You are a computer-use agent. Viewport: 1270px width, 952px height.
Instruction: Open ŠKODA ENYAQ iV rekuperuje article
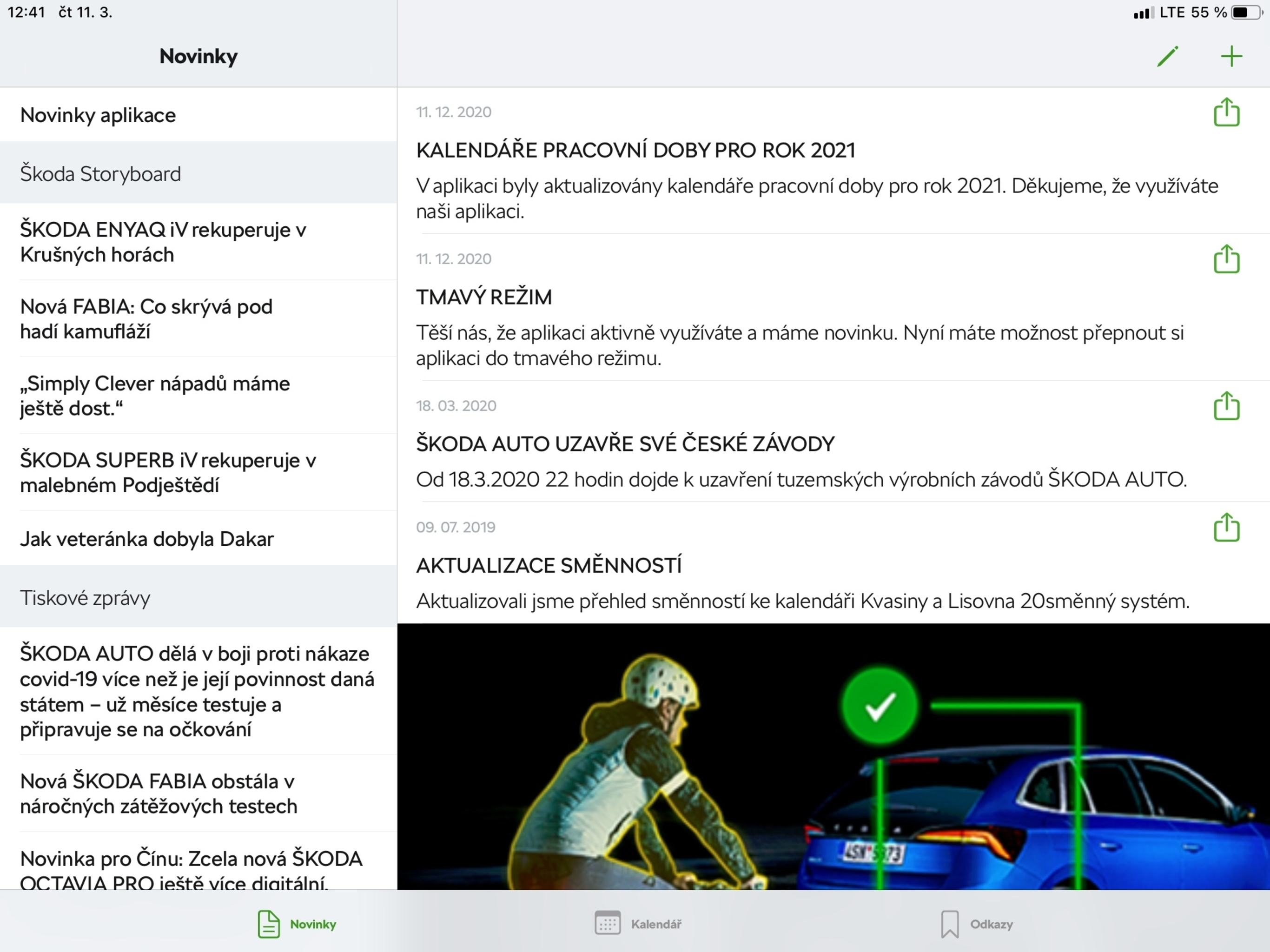(198, 242)
